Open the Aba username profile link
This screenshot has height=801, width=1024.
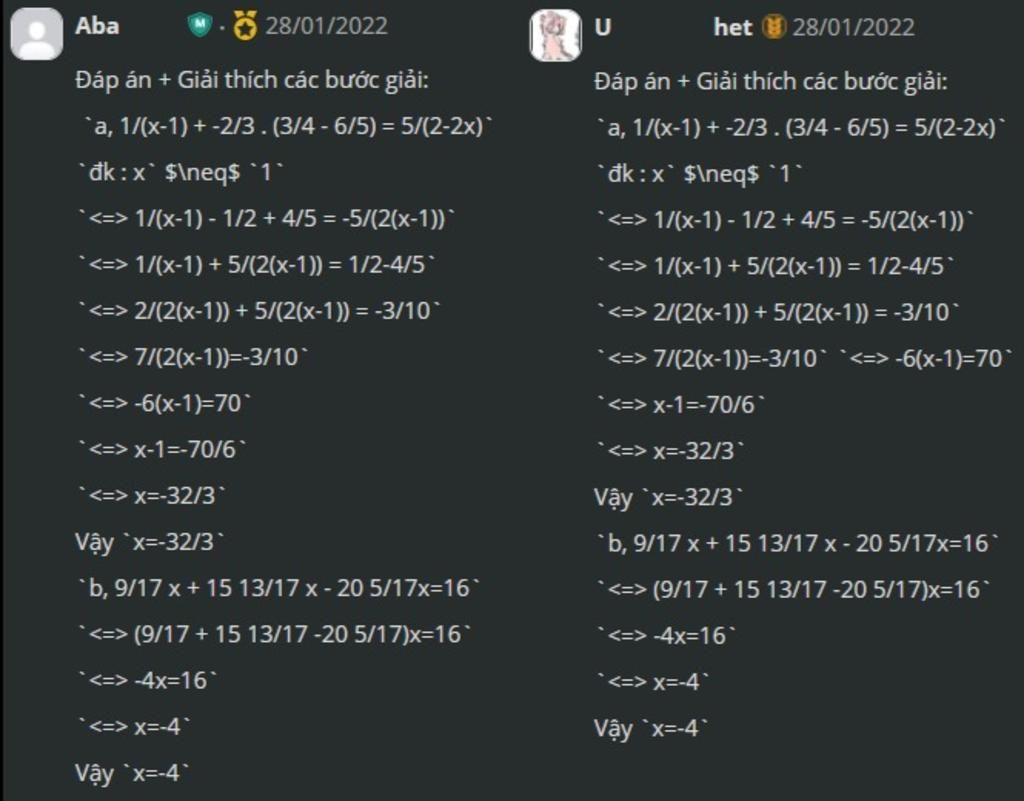tap(97, 26)
